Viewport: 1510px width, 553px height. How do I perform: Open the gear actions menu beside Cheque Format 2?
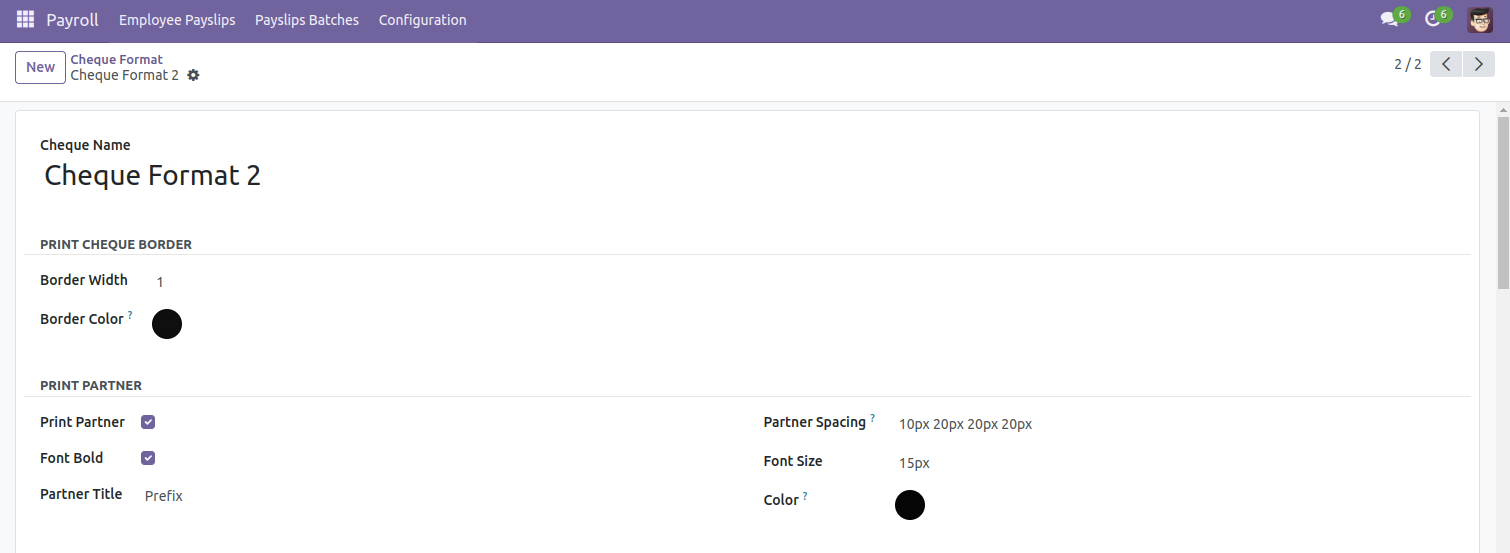(193, 75)
